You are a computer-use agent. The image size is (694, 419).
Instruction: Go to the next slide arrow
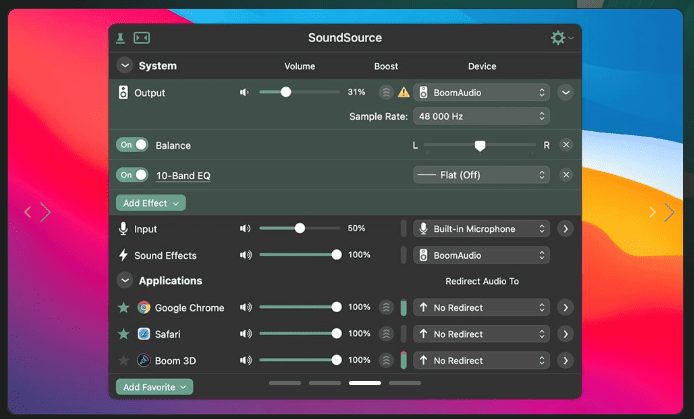(x=662, y=212)
